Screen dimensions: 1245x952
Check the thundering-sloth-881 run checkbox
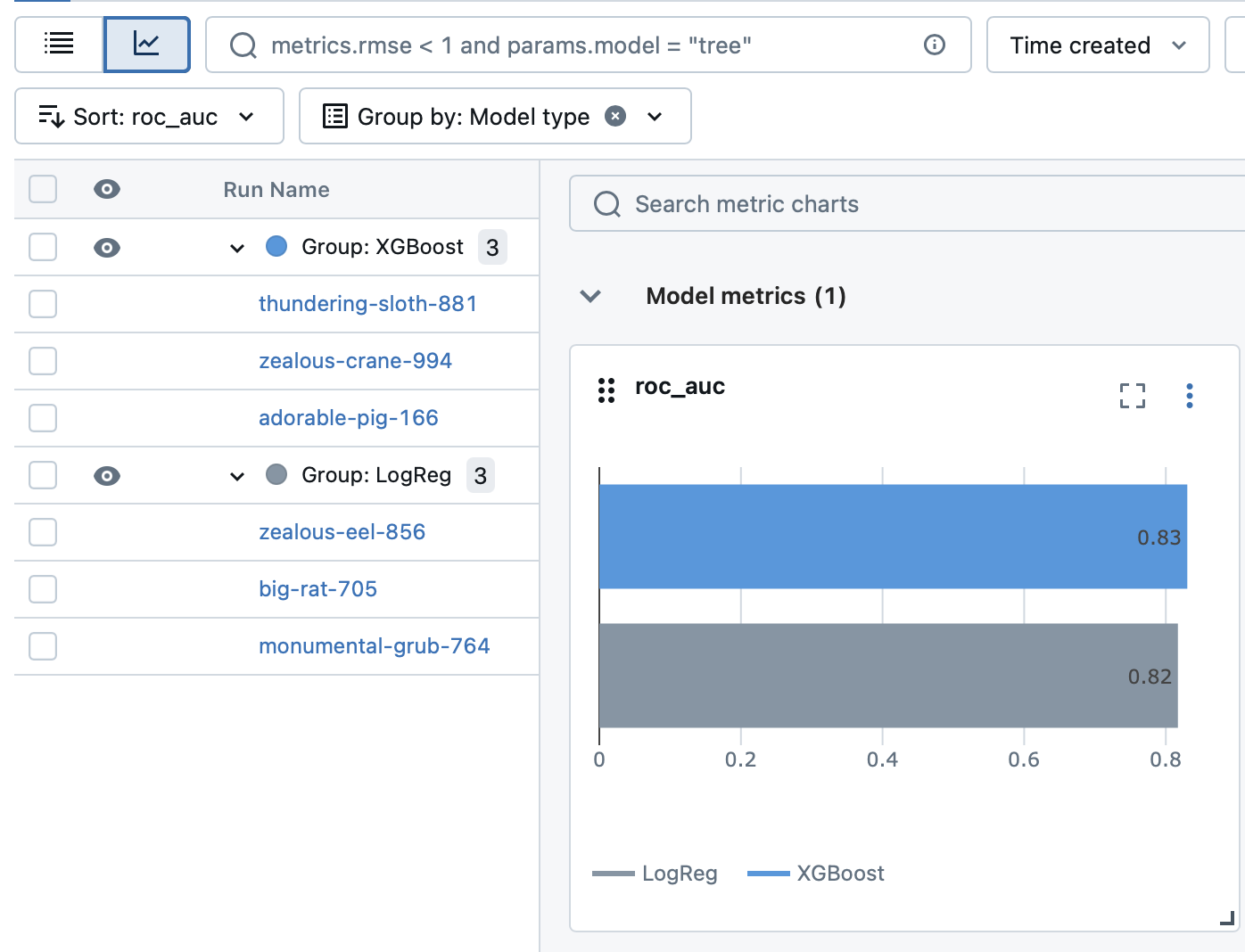pyautogui.click(x=43, y=304)
